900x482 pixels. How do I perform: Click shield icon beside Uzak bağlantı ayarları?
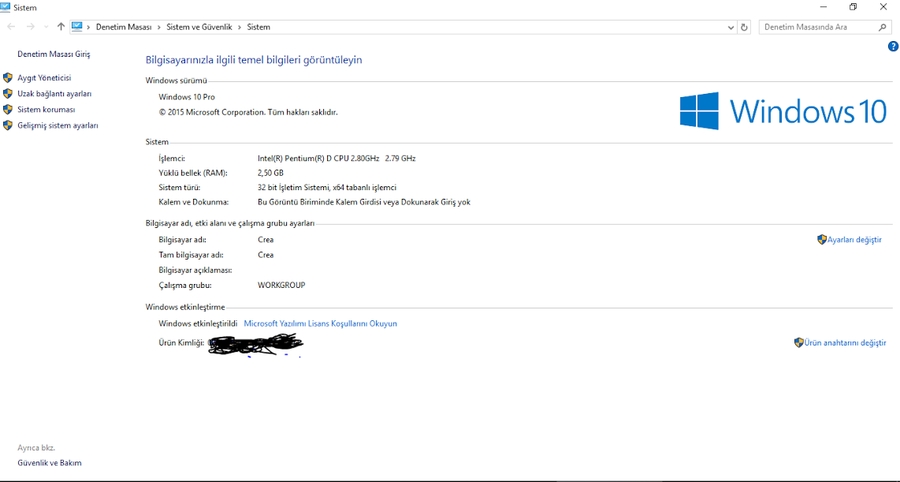(7, 94)
